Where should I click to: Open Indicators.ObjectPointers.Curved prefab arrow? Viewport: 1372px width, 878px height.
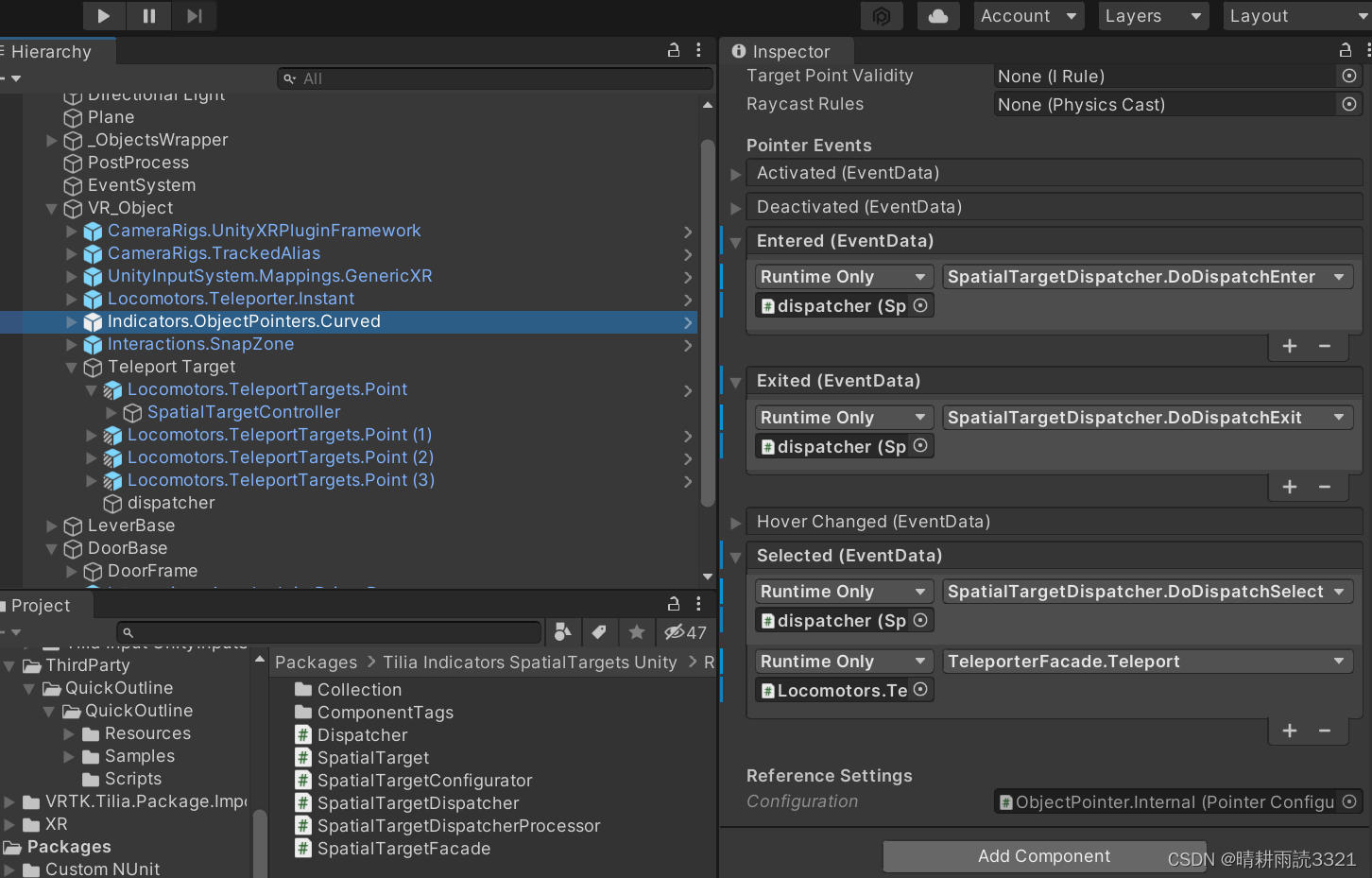(x=688, y=322)
